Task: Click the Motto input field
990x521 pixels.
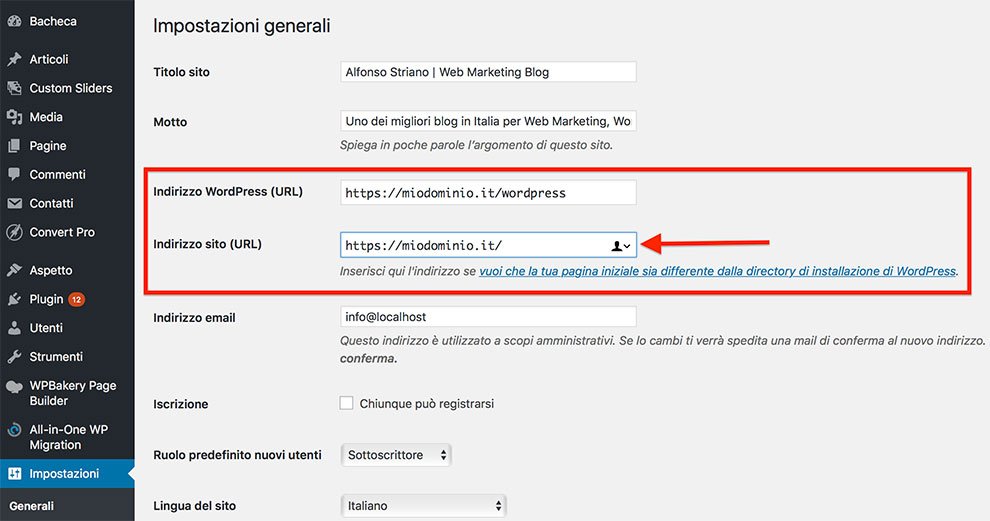Action: (488, 121)
